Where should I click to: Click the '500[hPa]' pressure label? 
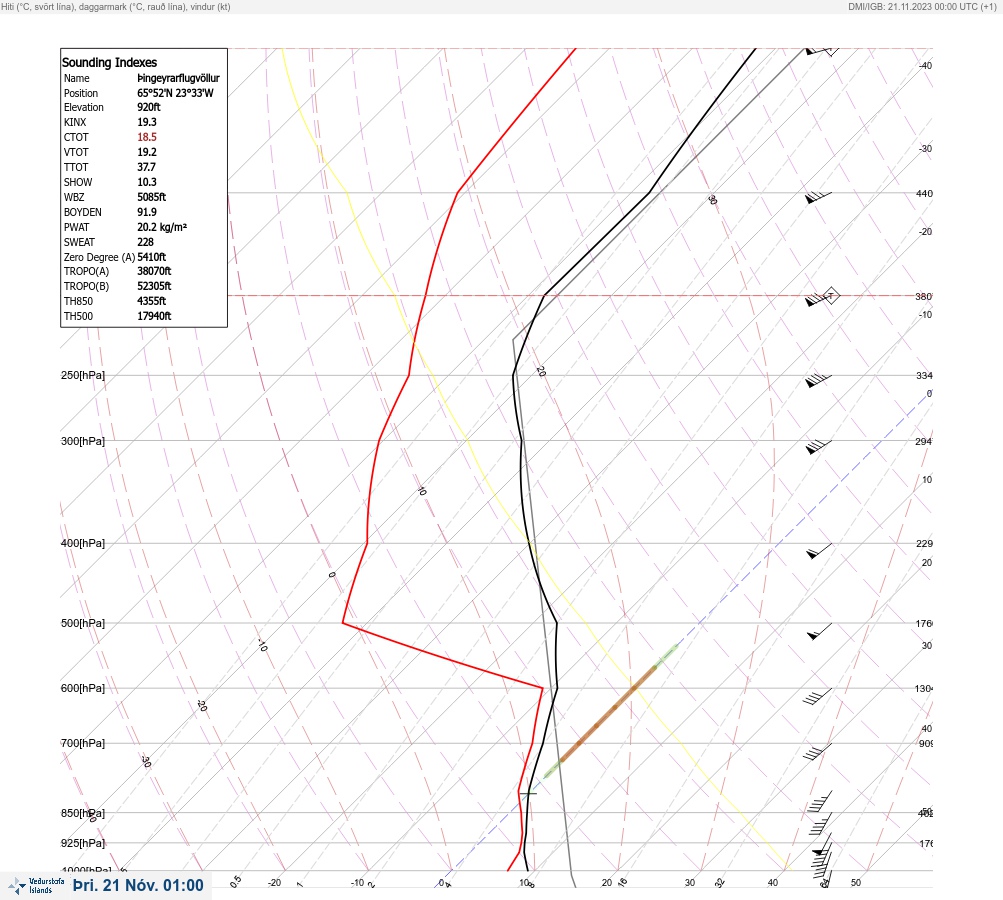coord(83,623)
